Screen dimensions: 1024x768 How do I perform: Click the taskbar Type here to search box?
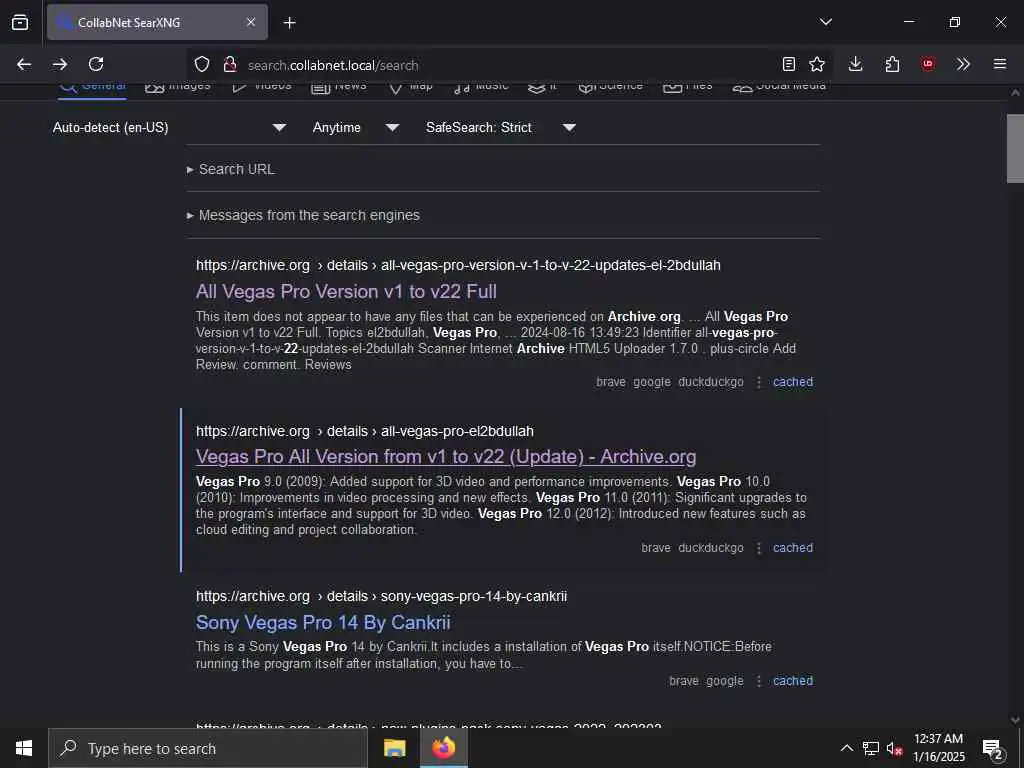coord(208,748)
